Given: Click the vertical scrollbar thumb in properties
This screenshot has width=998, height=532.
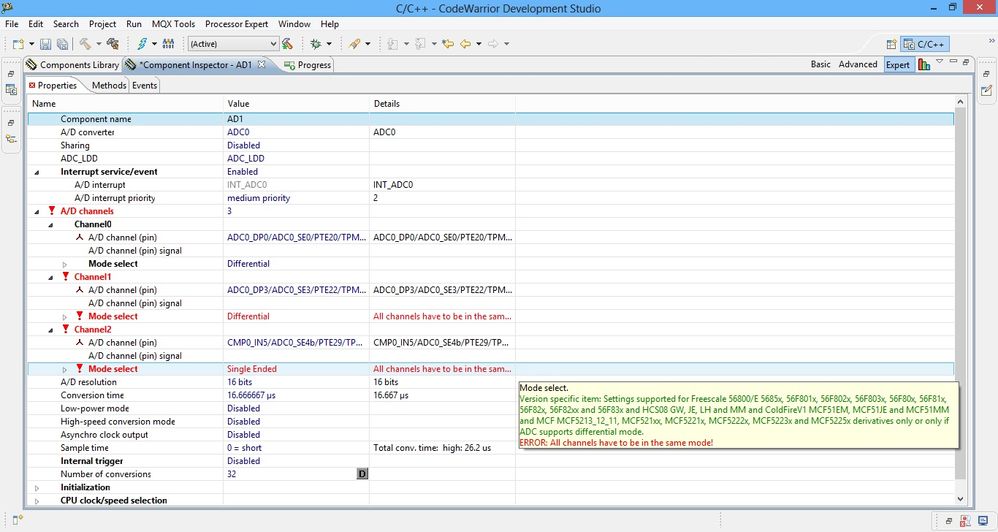Looking at the screenshot, I should (960, 293).
